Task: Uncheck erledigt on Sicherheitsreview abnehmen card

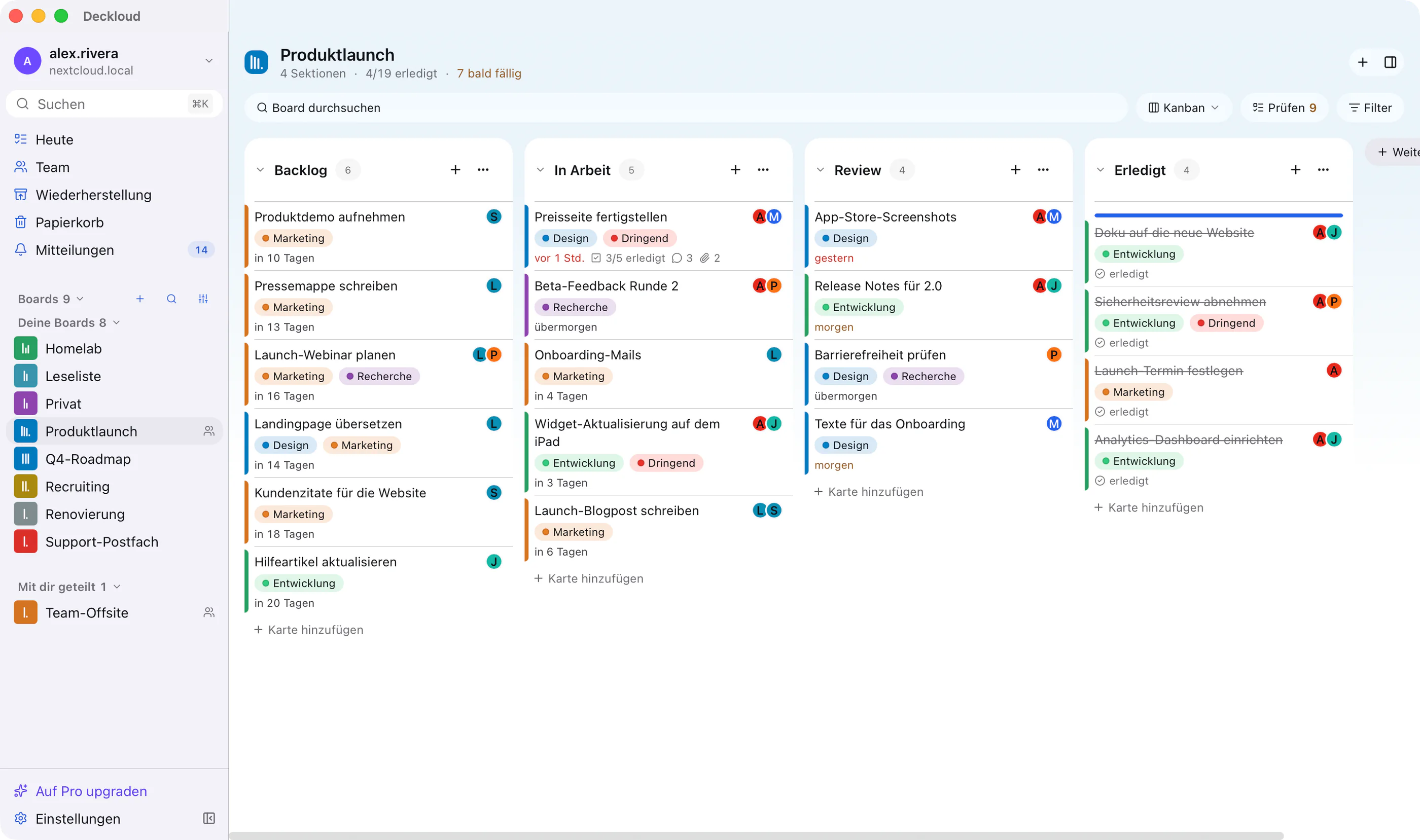Action: [1100, 343]
